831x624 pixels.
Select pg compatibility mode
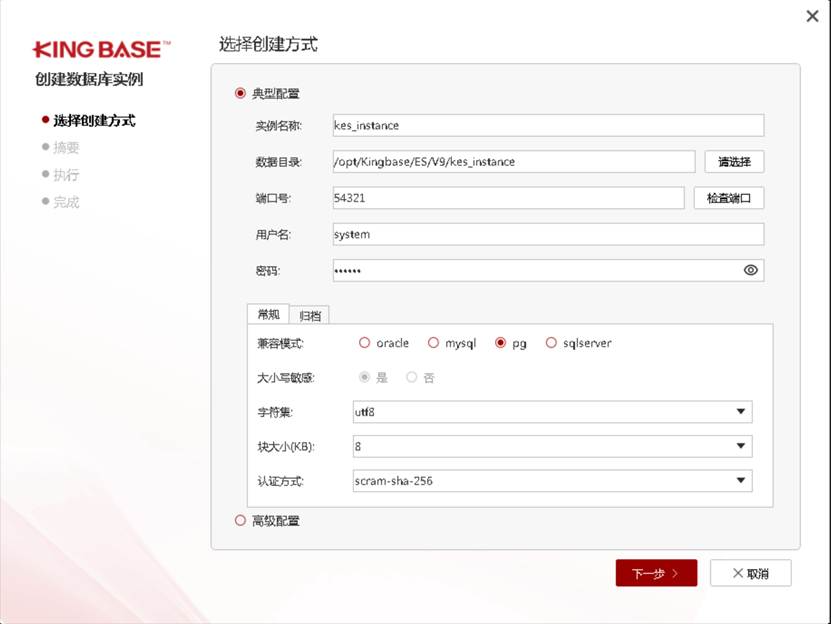[x=502, y=343]
